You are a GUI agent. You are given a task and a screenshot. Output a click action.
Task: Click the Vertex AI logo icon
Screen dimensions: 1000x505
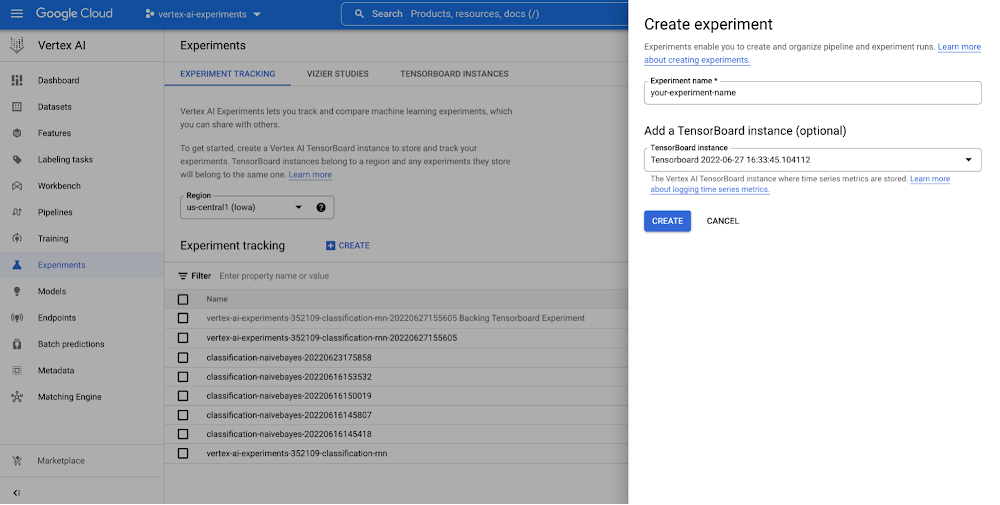coord(17,45)
